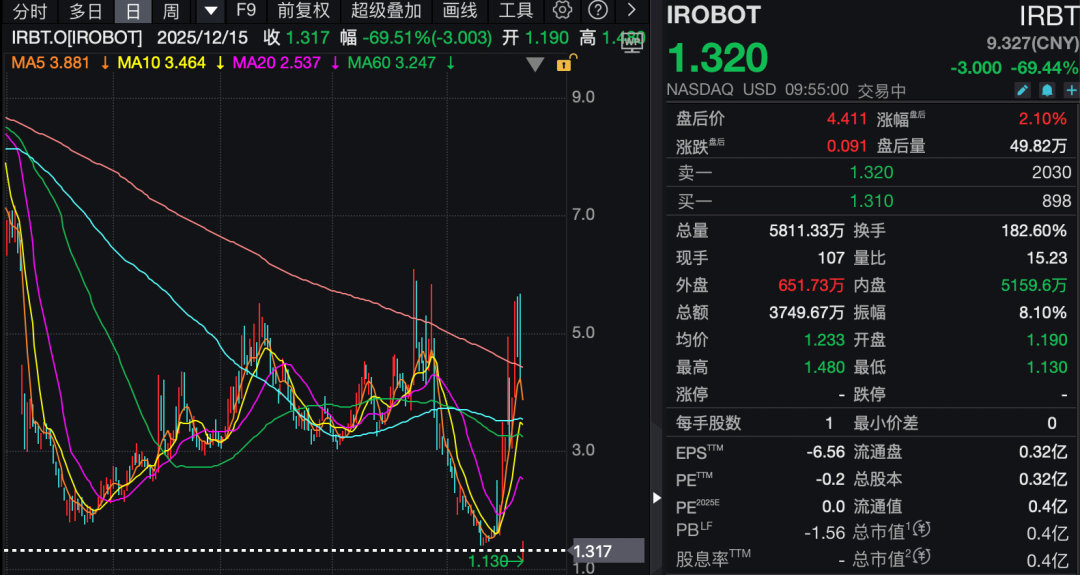
Task: Click the gray down triangle above chart
Action: (535, 65)
